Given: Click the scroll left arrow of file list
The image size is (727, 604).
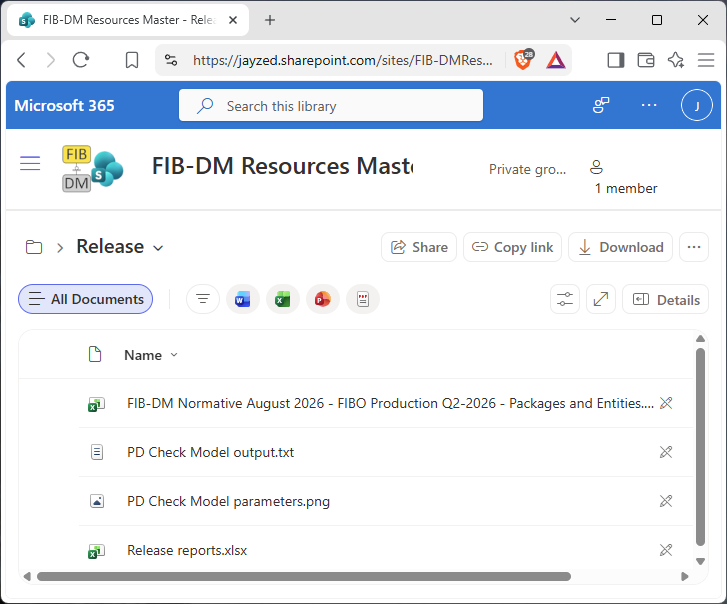Looking at the screenshot, I should coord(27,576).
